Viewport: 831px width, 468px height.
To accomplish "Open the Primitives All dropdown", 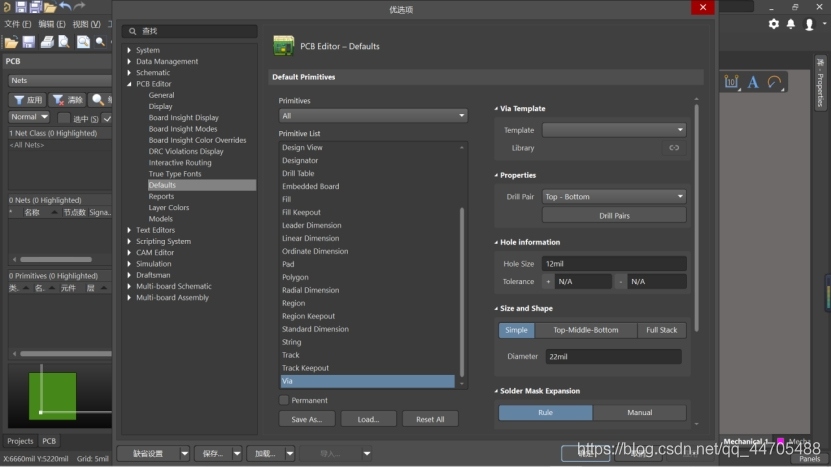I will pyautogui.click(x=373, y=116).
